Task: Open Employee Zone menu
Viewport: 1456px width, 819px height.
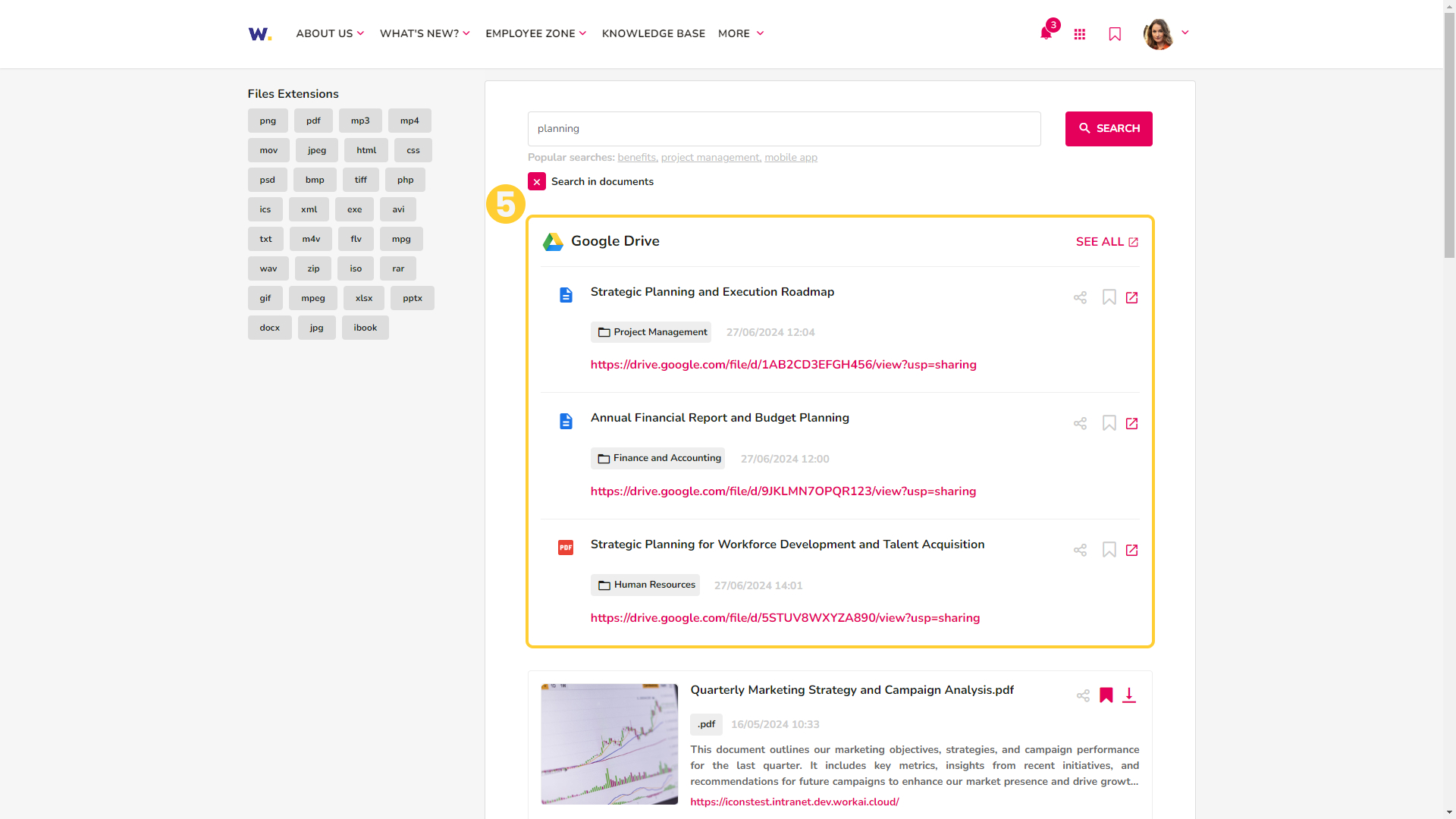Action: (535, 33)
